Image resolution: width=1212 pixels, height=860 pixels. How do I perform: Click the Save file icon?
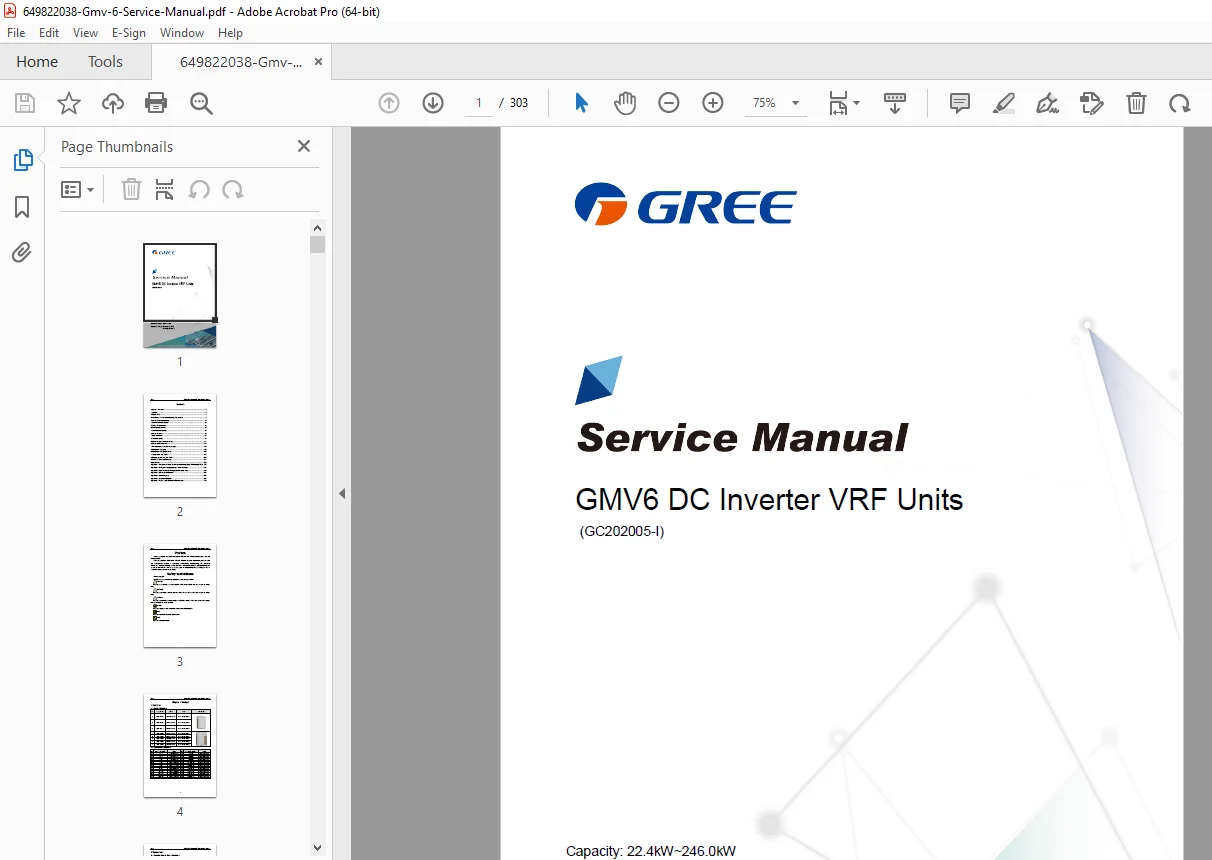[x=25, y=103]
